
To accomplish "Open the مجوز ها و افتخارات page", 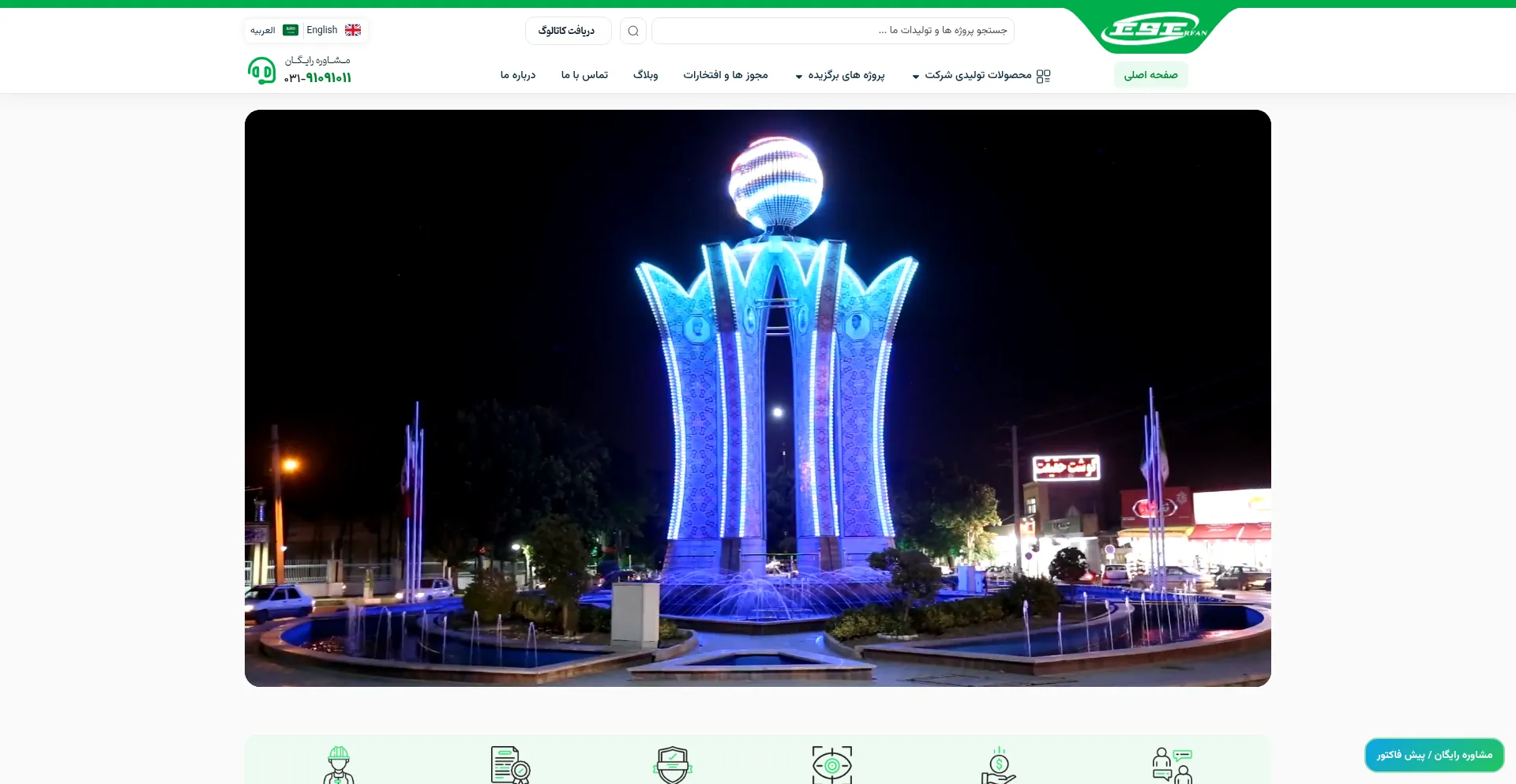I will [x=725, y=75].
